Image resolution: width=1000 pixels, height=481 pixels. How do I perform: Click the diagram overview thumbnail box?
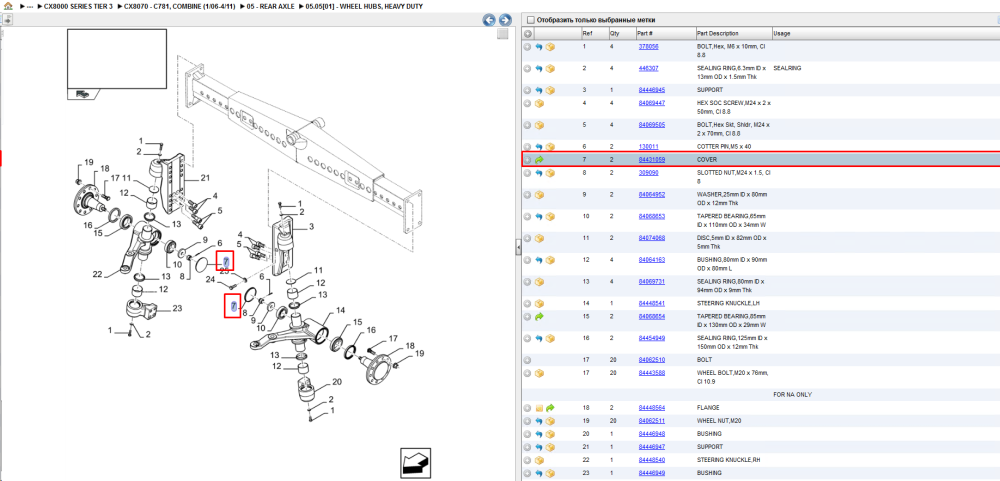(x=117, y=59)
